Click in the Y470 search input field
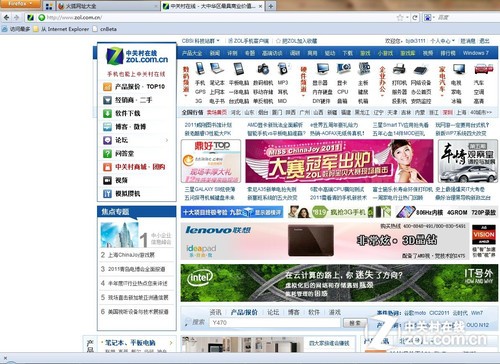Image resolution: width=500 pixels, height=364 pixels. (x=275, y=323)
